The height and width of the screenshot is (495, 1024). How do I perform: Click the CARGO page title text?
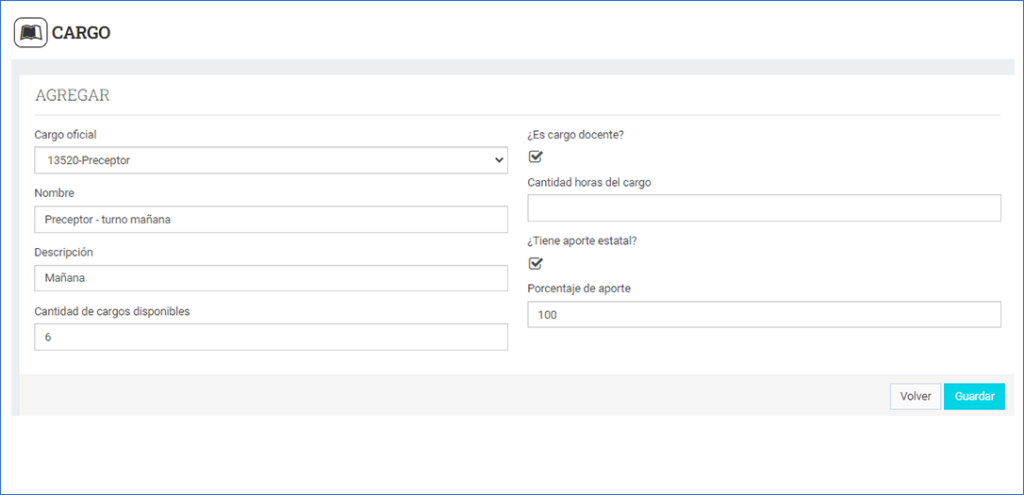(81, 33)
